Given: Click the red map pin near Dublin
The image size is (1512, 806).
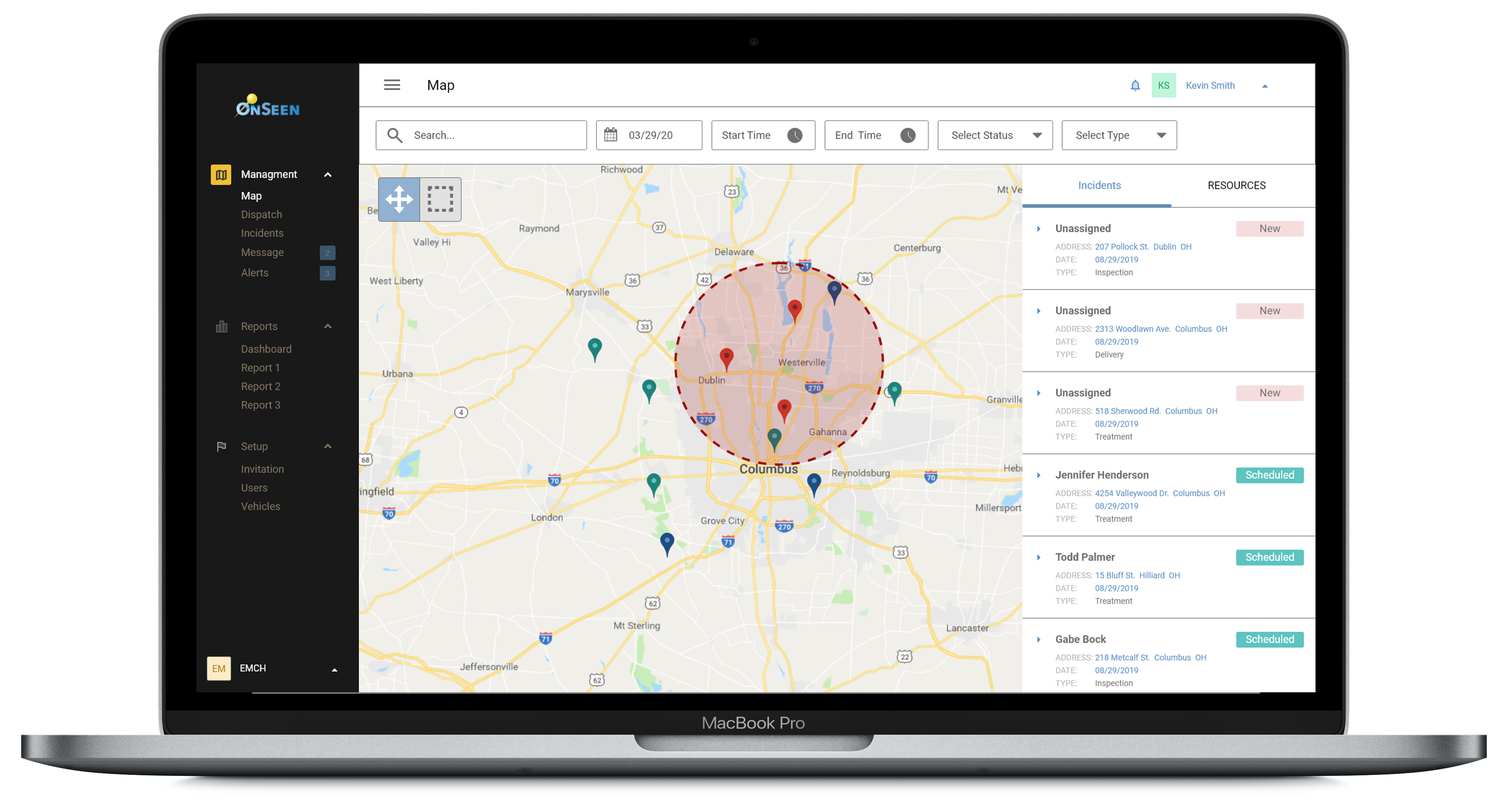Looking at the screenshot, I should [x=726, y=359].
